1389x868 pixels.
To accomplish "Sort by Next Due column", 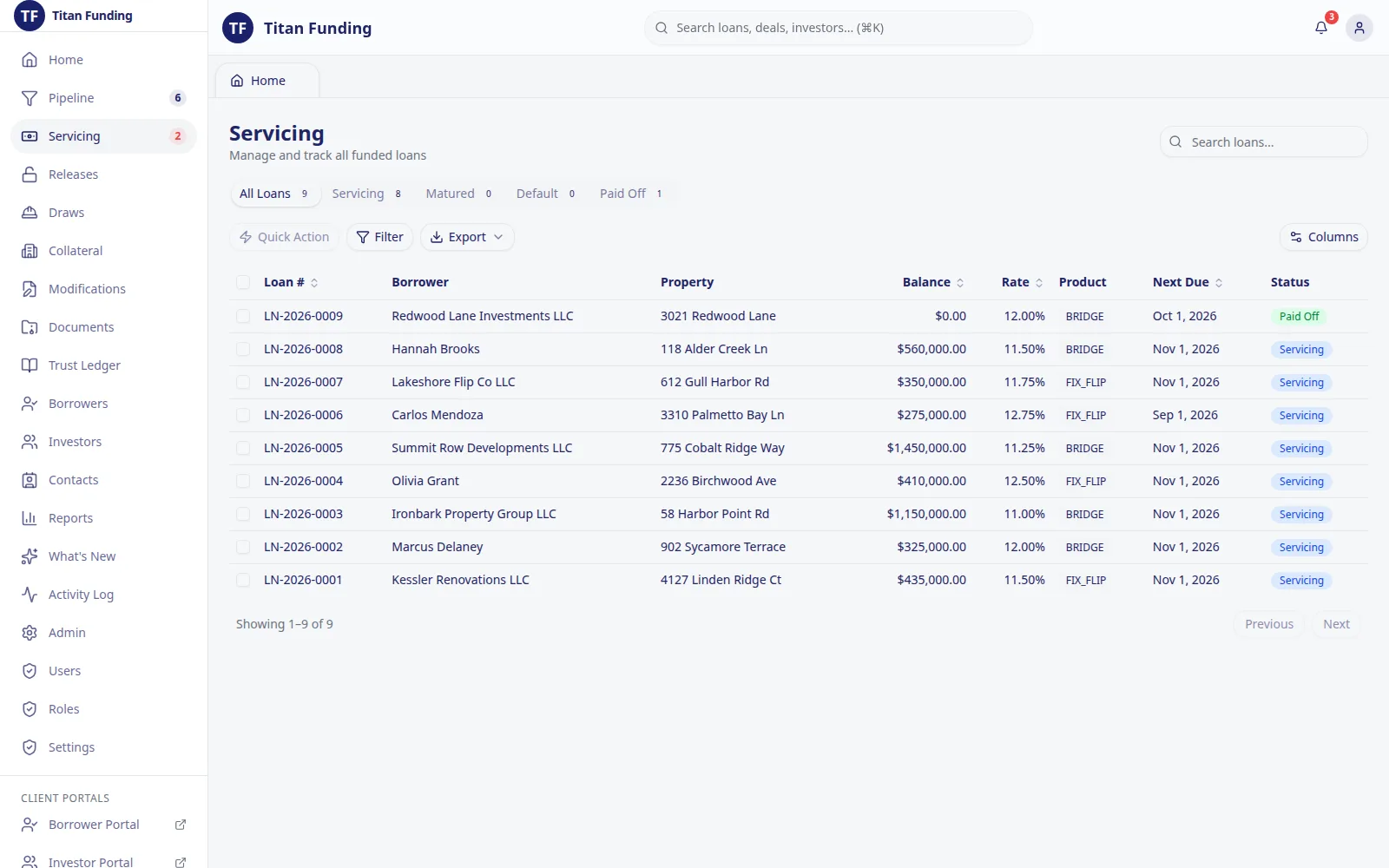I will coord(1188,282).
